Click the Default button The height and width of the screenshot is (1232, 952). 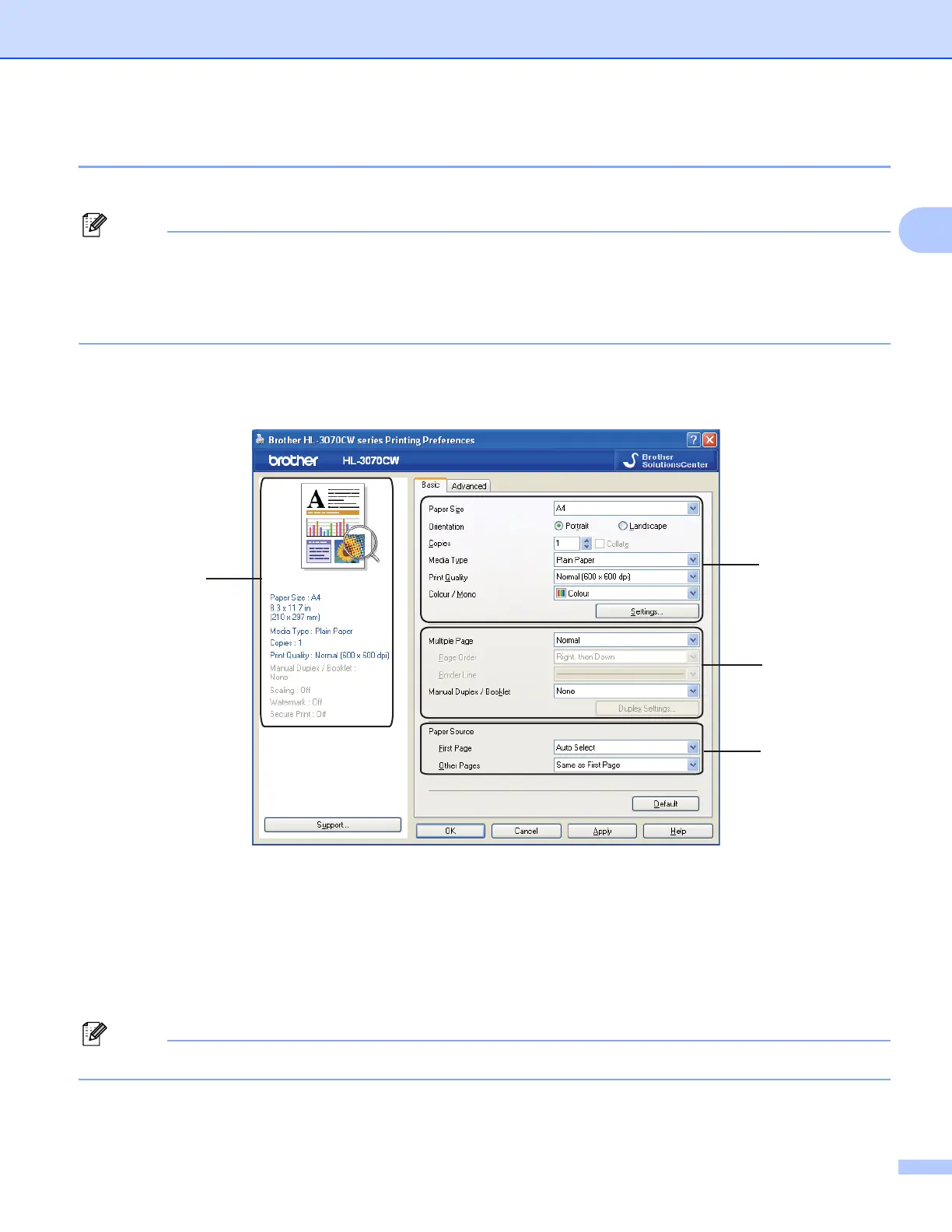666,803
